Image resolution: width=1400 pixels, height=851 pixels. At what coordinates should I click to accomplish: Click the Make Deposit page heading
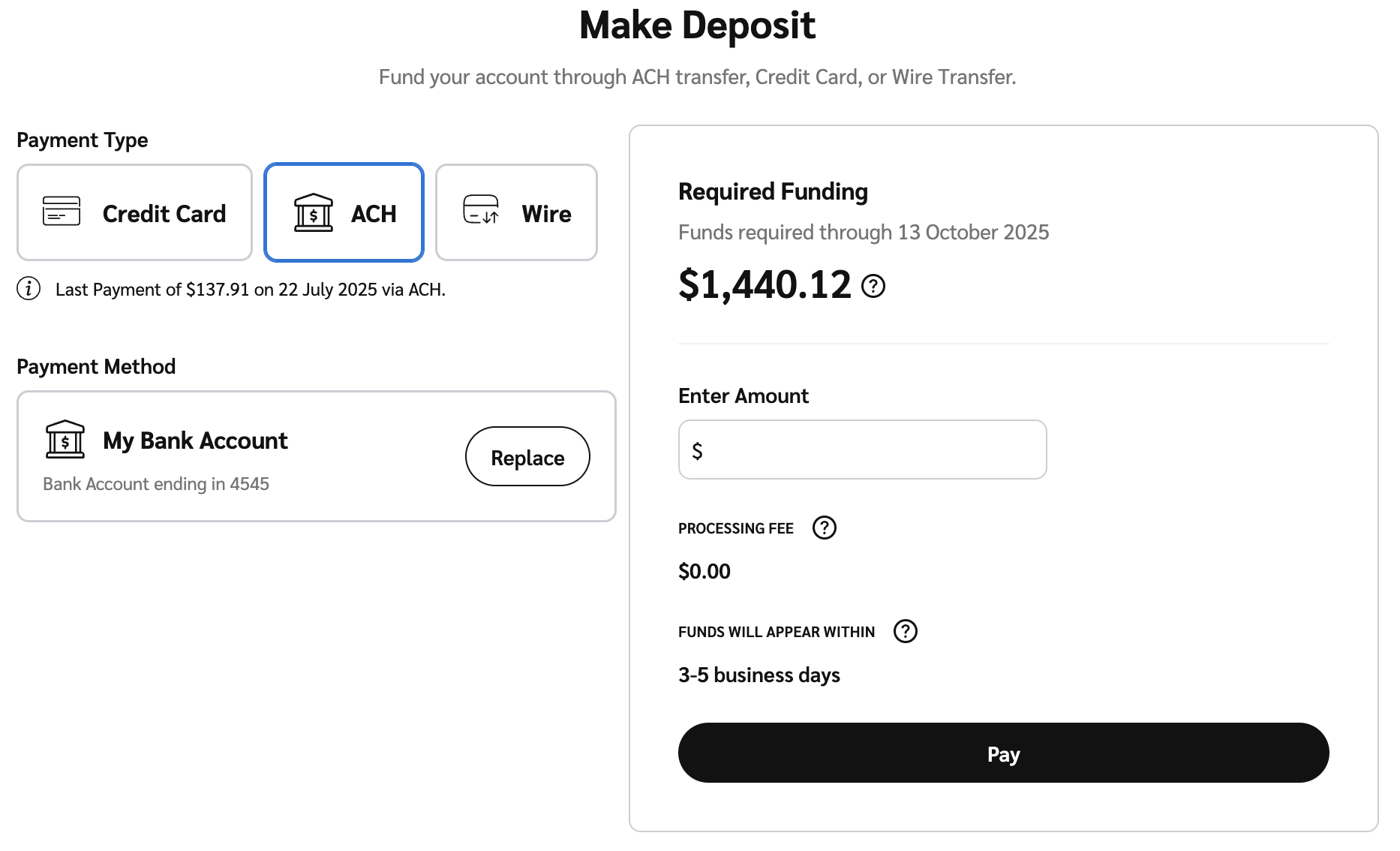point(697,26)
